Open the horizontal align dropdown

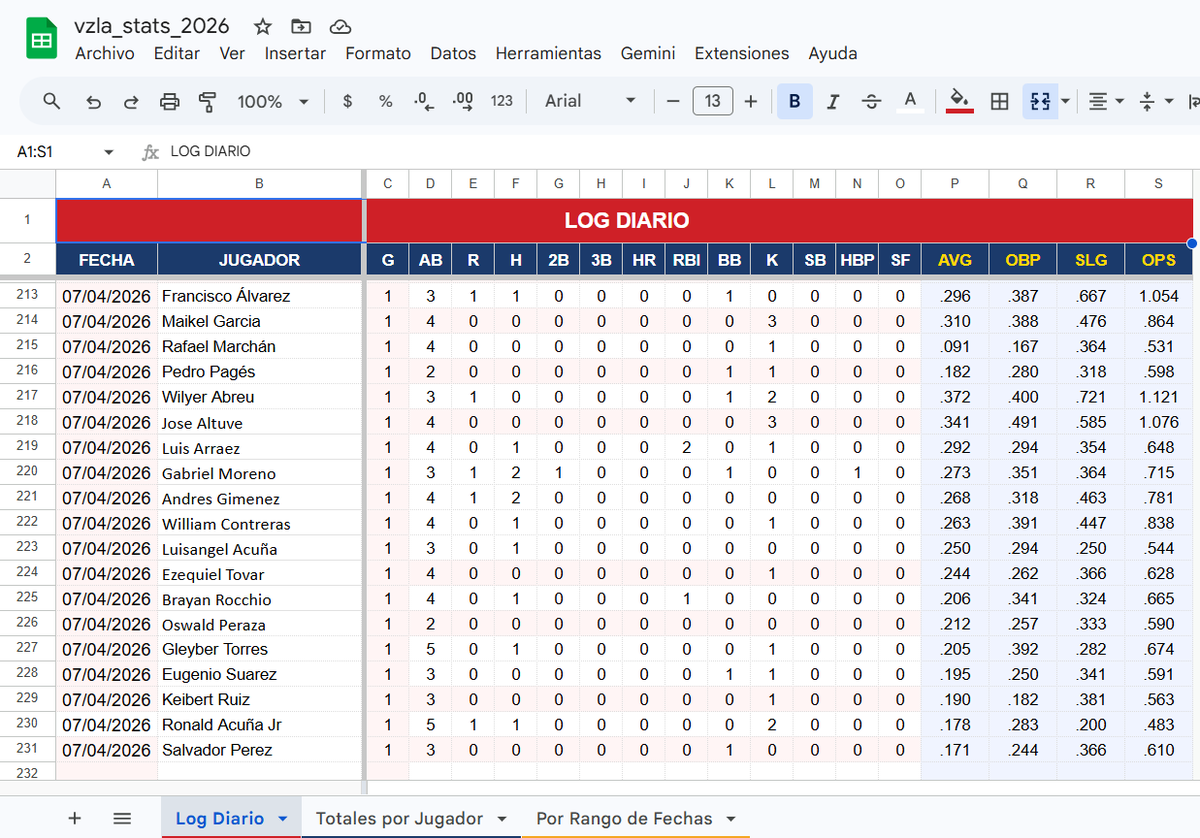pyautogui.click(x=1106, y=101)
